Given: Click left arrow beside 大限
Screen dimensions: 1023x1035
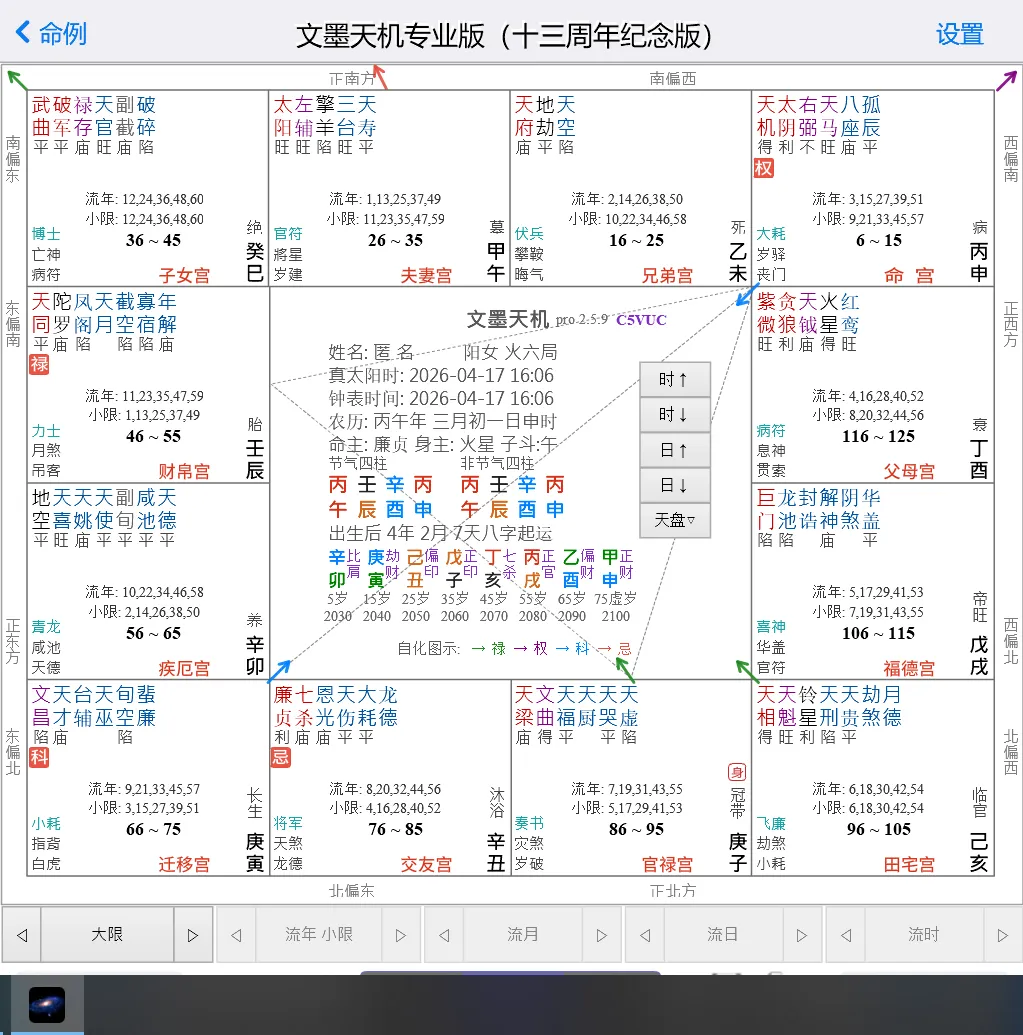Looking at the screenshot, I should point(22,935).
